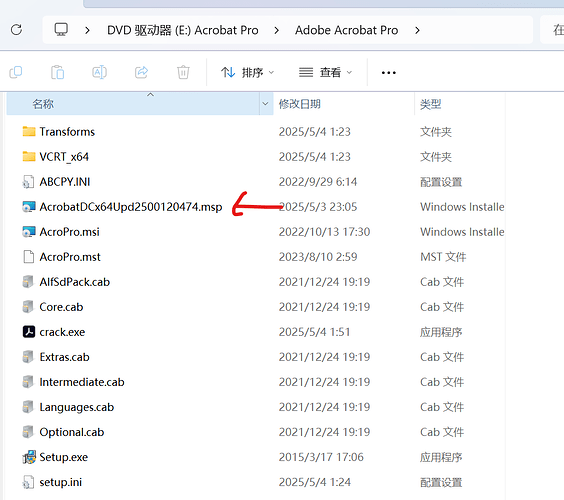Click the paste toolbar icon

coord(58,72)
